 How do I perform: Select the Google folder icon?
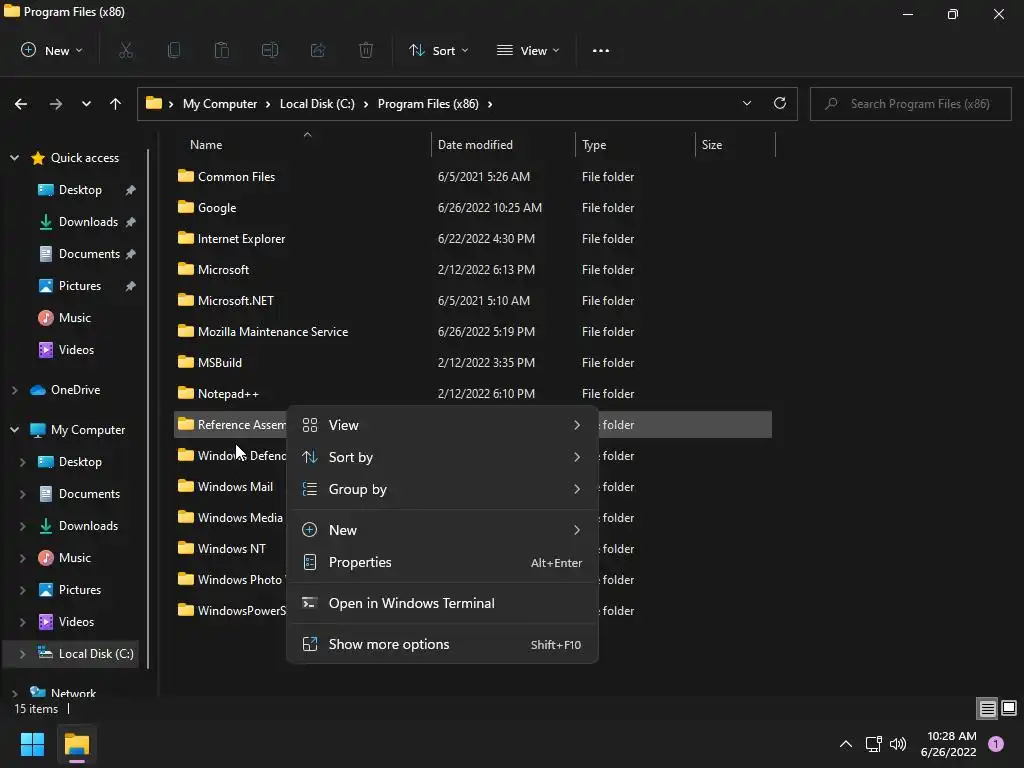pyautogui.click(x=186, y=207)
